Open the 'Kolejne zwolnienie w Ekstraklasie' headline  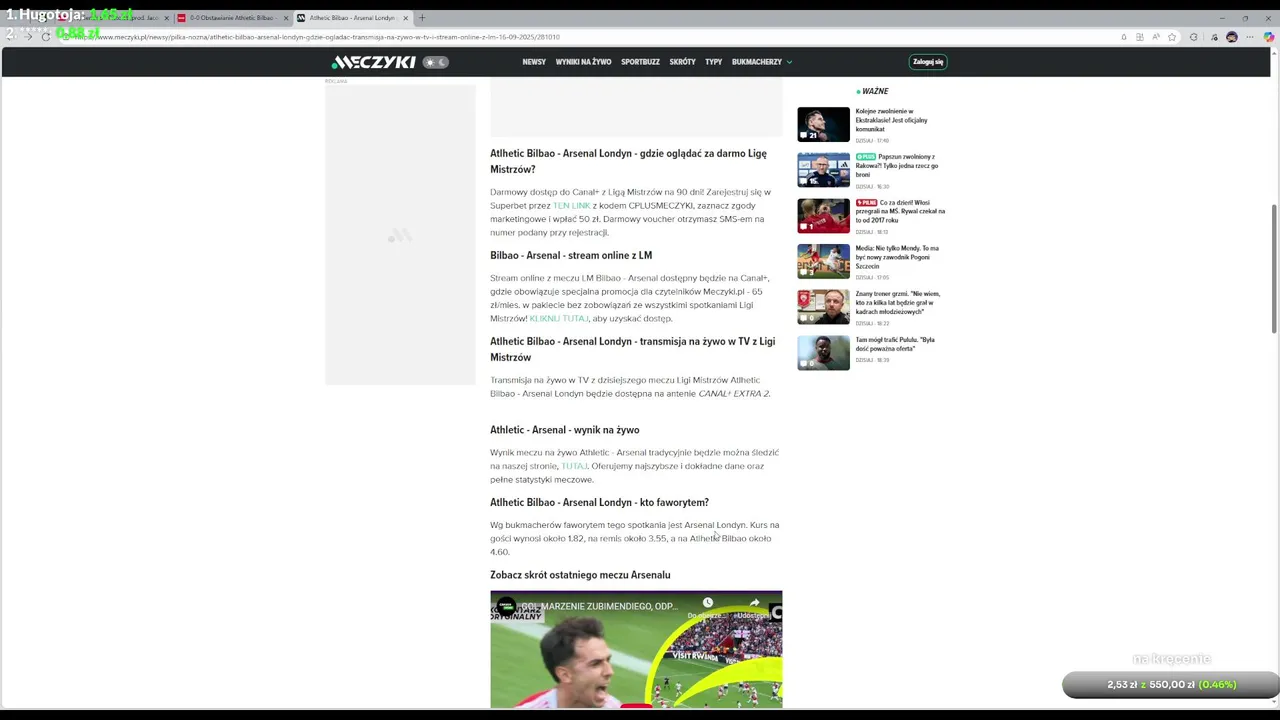pyautogui.click(x=891, y=120)
